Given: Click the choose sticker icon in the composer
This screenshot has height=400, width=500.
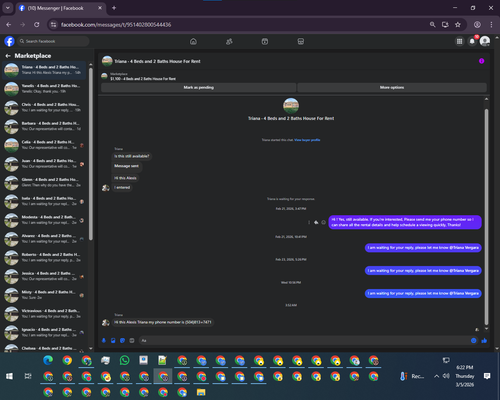Looking at the screenshot, I should click(x=123, y=340).
